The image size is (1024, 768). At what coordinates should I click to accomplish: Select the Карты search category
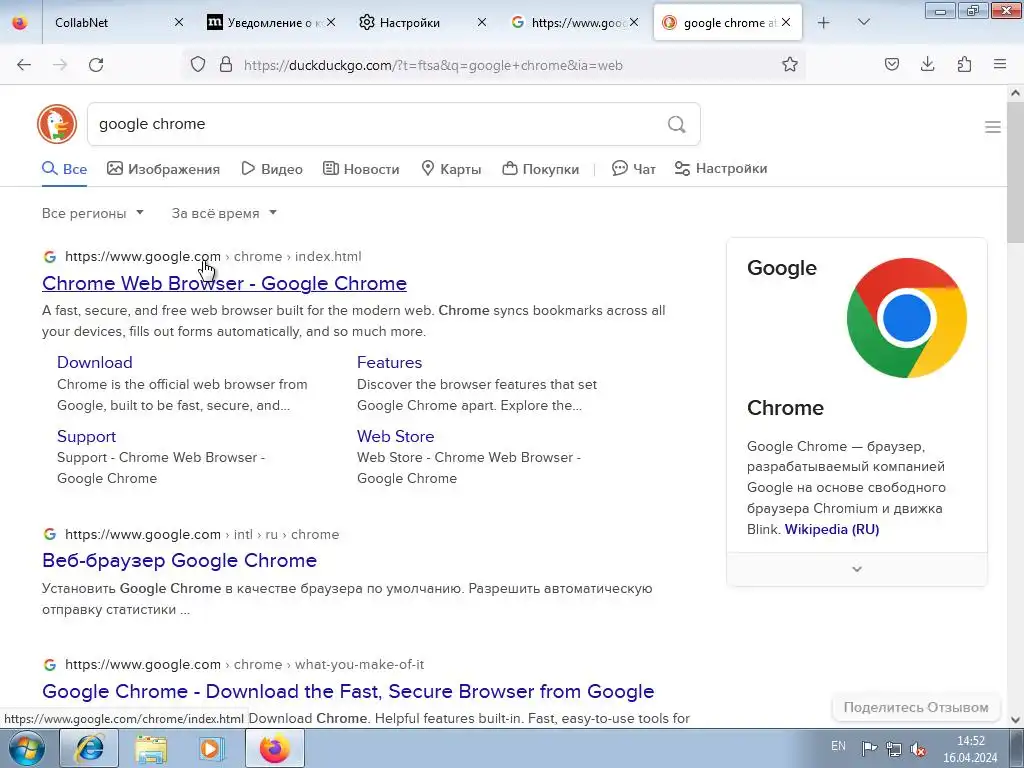point(451,169)
